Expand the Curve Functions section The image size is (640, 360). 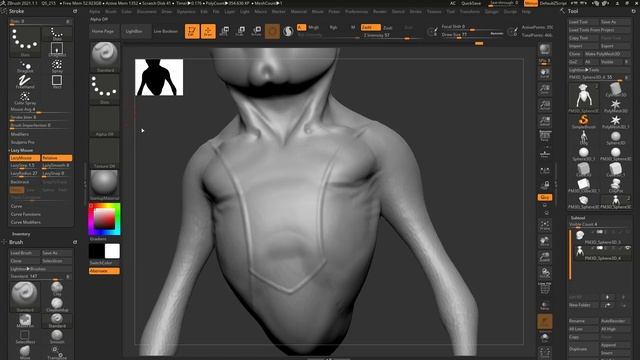pos(25,214)
